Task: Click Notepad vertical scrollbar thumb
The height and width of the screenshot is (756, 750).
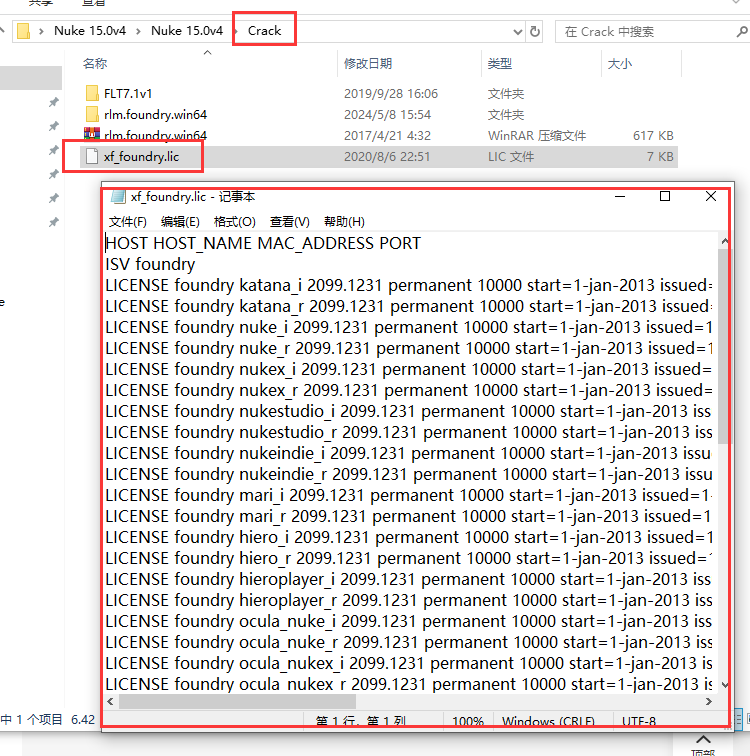Action: (724, 346)
